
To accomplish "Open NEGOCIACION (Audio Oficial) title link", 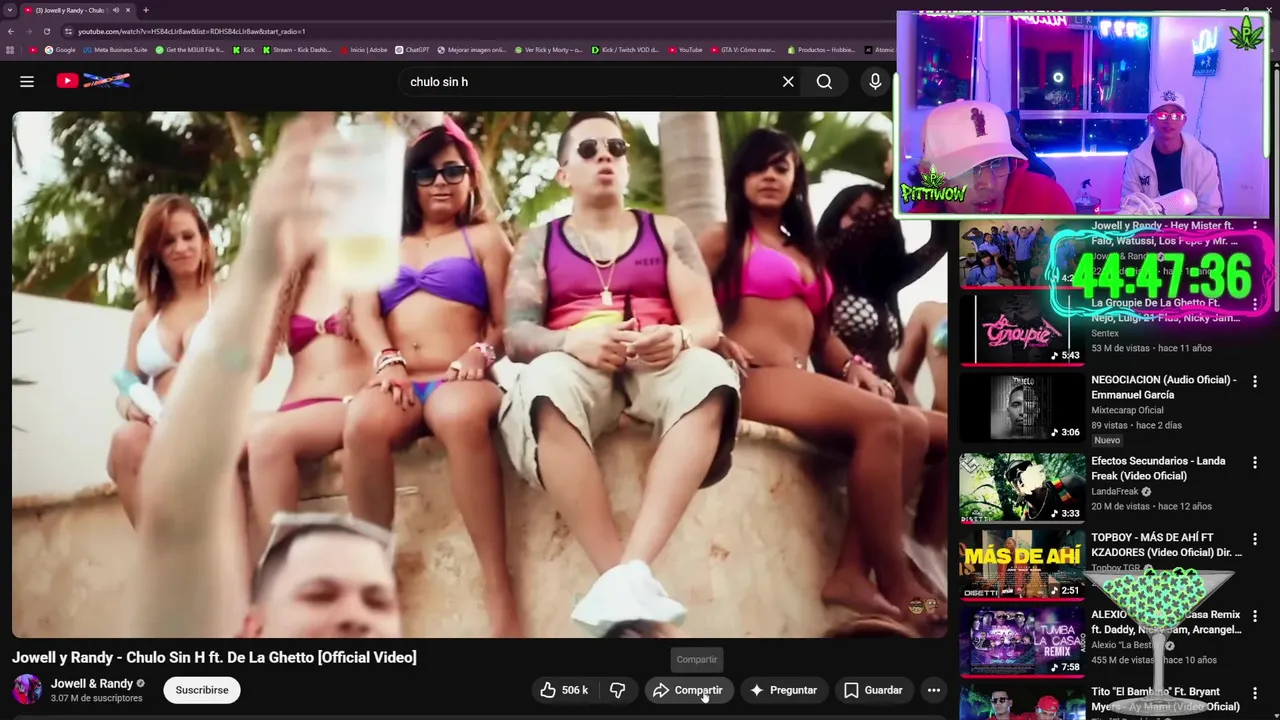I will (x=1164, y=387).
